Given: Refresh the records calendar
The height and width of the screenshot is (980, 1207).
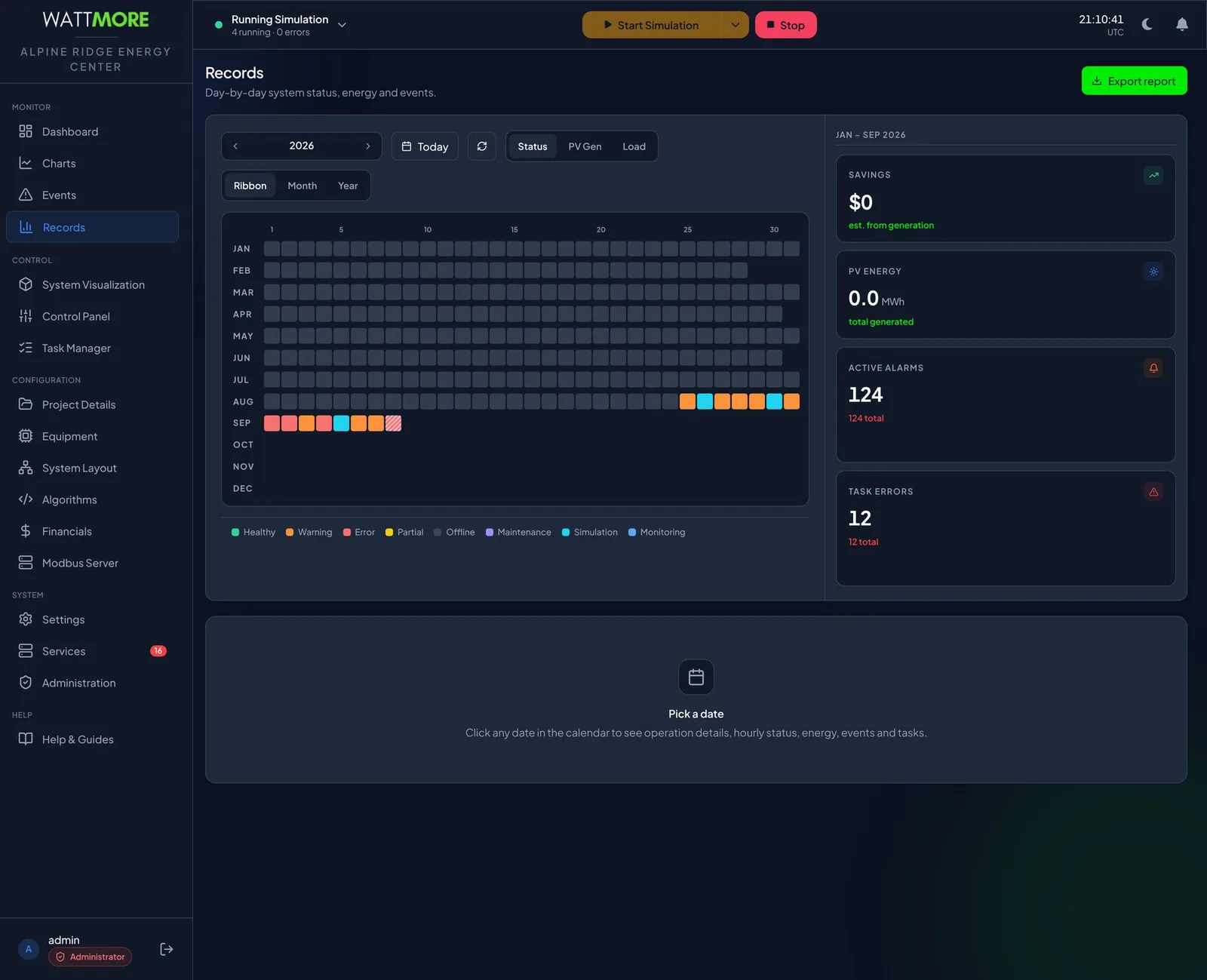Looking at the screenshot, I should click(x=482, y=146).
